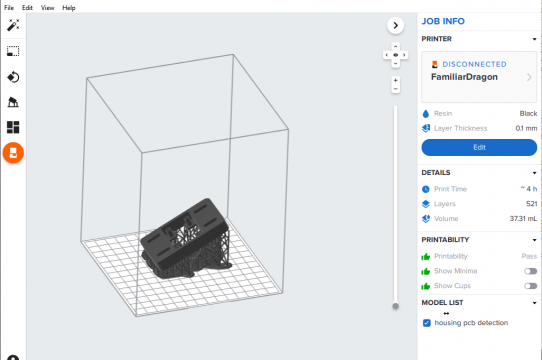
Task: Click the blue Edit button
Action: coord(479,147)
